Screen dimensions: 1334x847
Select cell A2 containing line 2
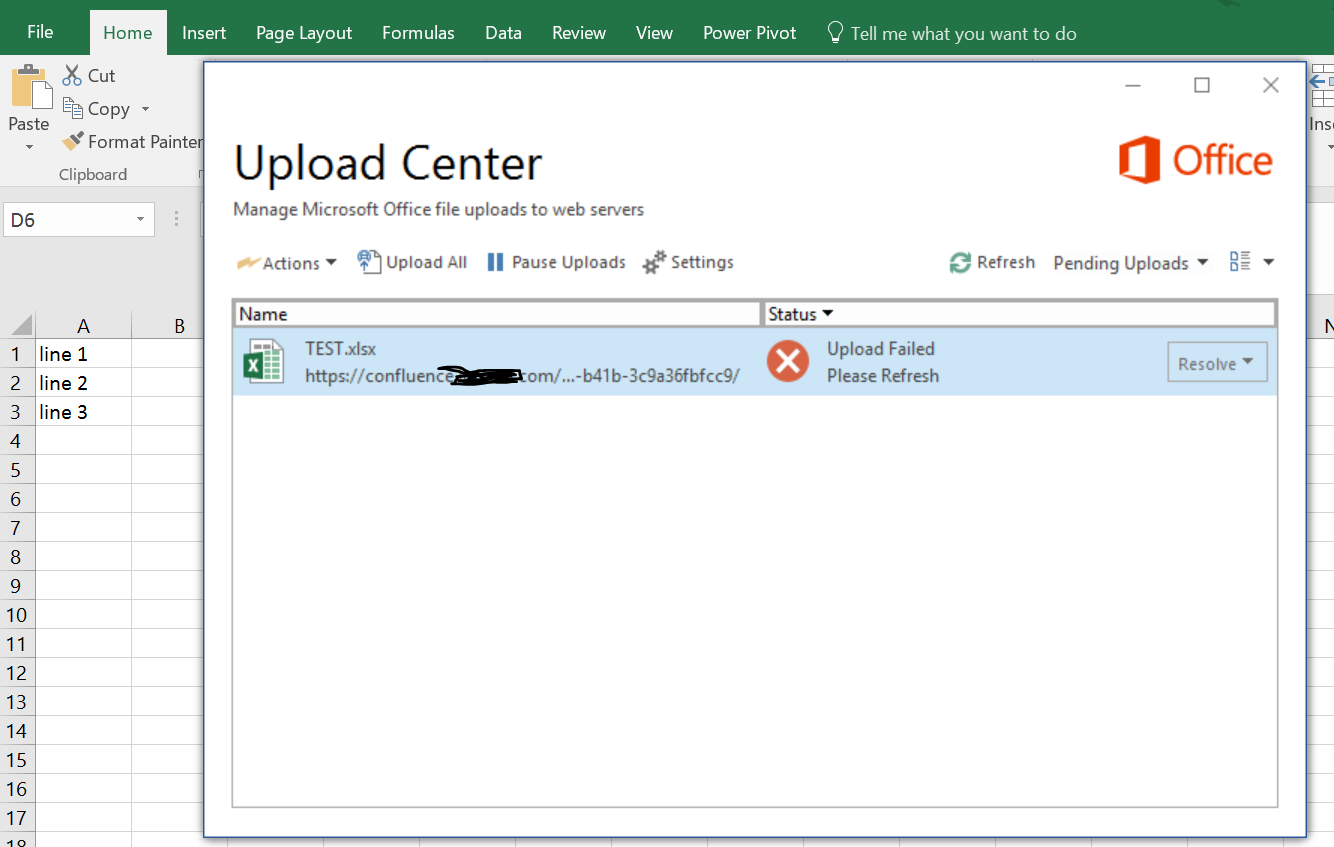click(x=84, y=383)
